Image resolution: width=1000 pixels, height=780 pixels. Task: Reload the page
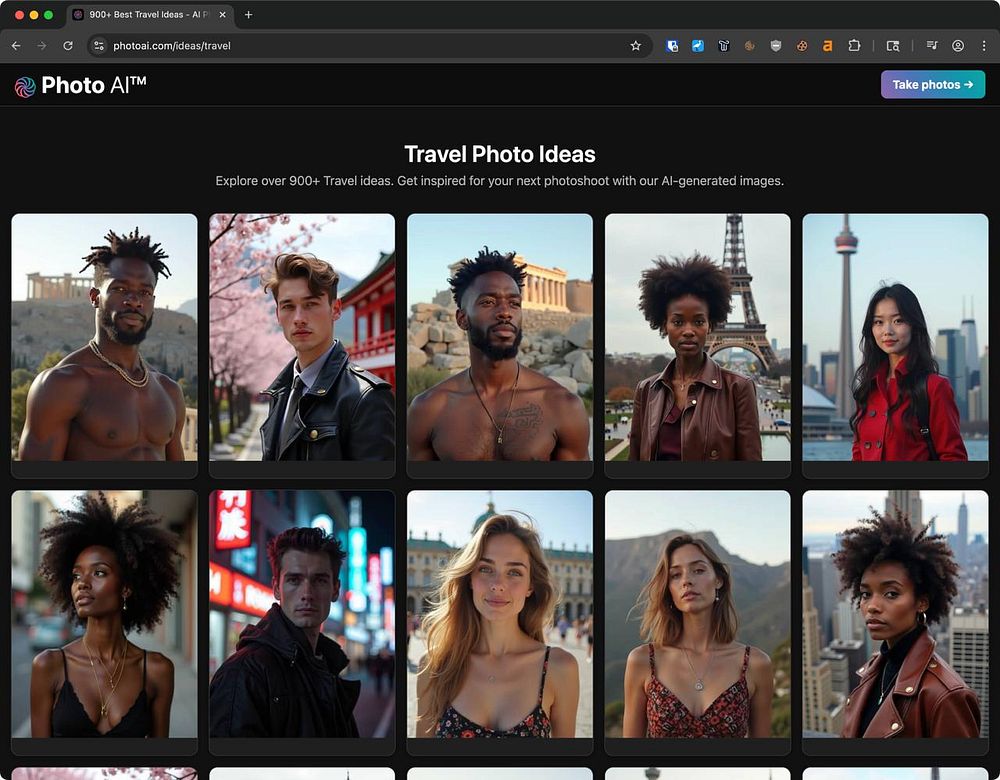68,46
